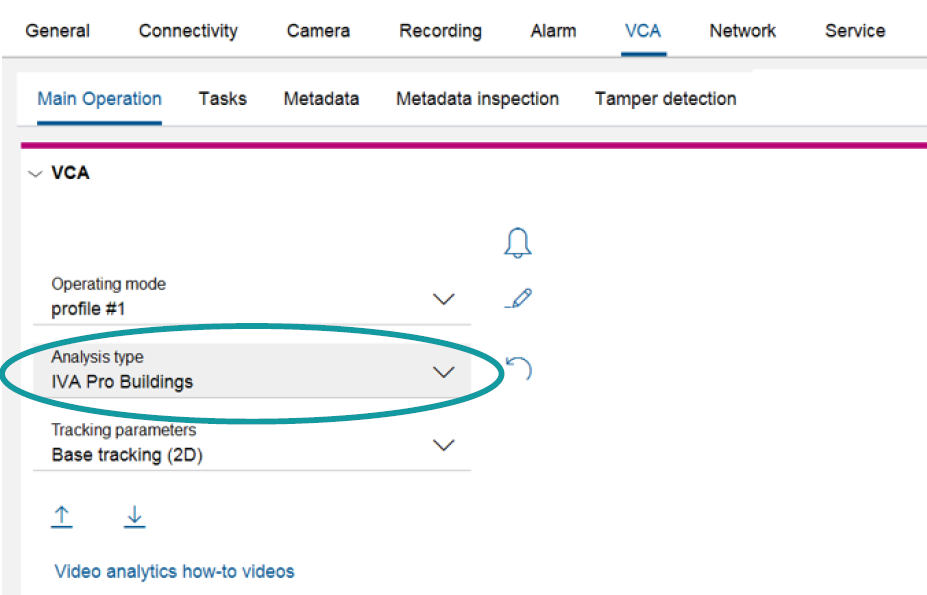Screen dimensions: 927x595
Task: Open Video analytics how-to videos
Action: (174, 571)
